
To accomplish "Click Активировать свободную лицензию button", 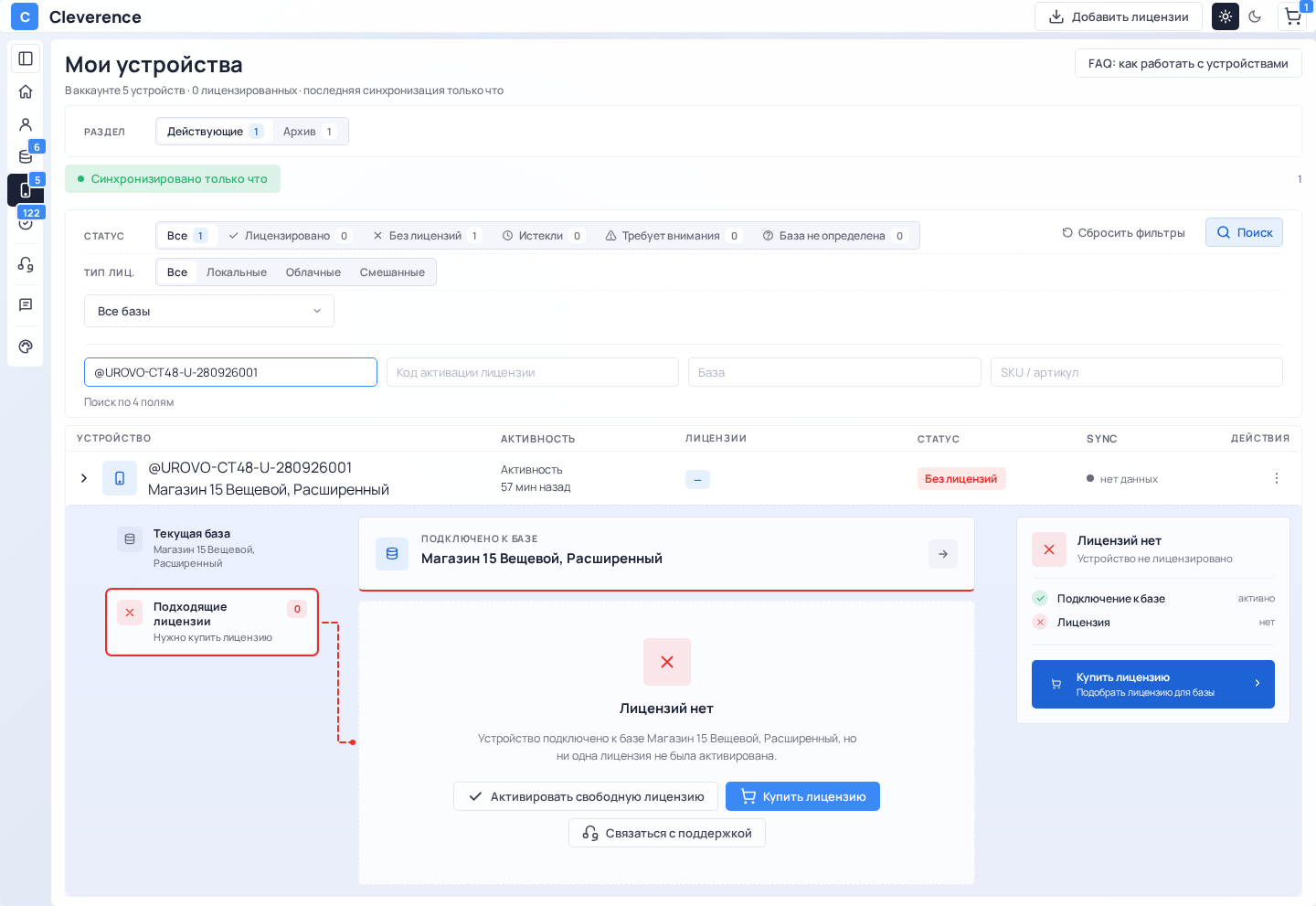I will click(586, 796).
